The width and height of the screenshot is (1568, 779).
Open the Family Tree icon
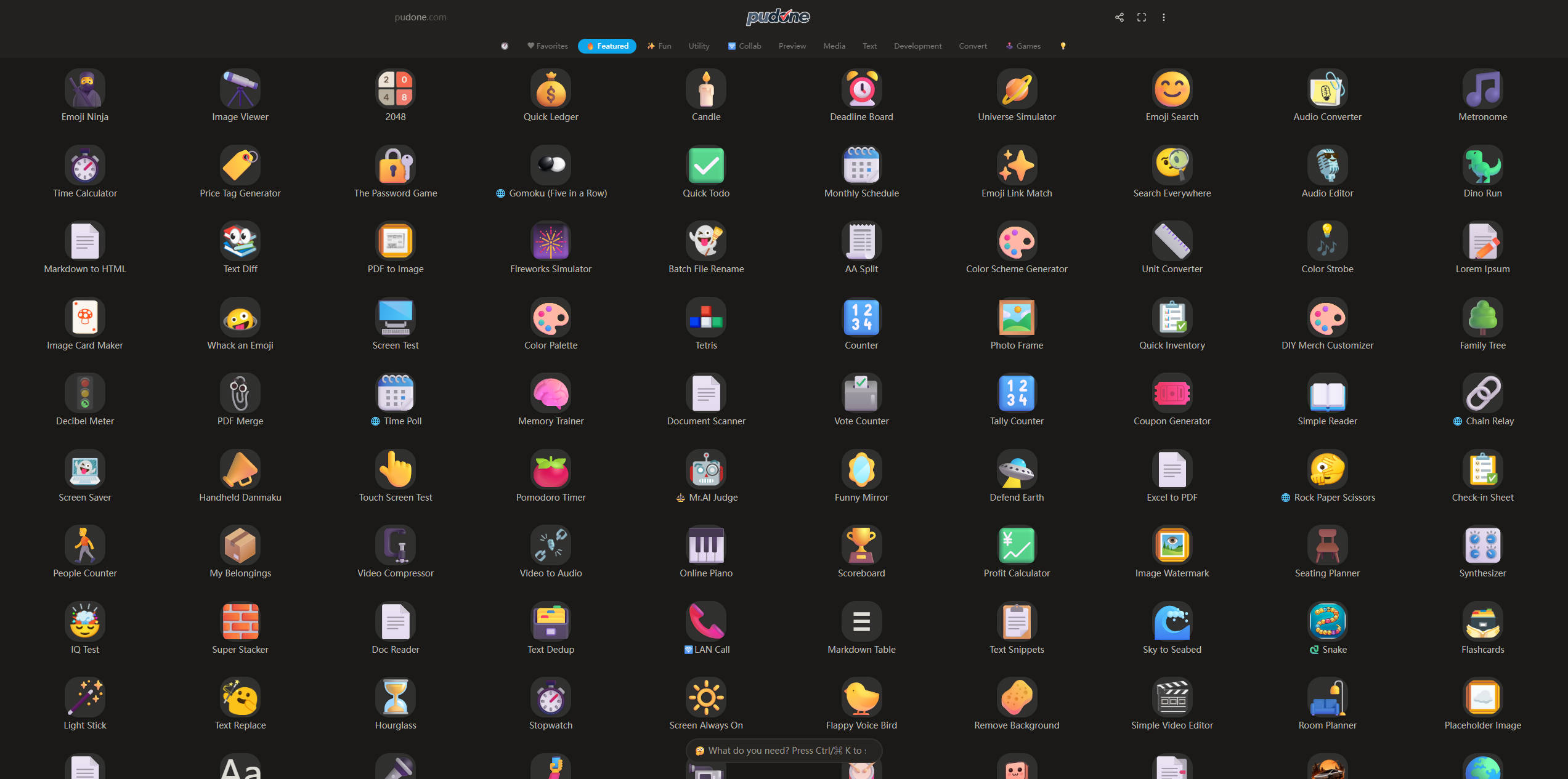coord(1482,317)
